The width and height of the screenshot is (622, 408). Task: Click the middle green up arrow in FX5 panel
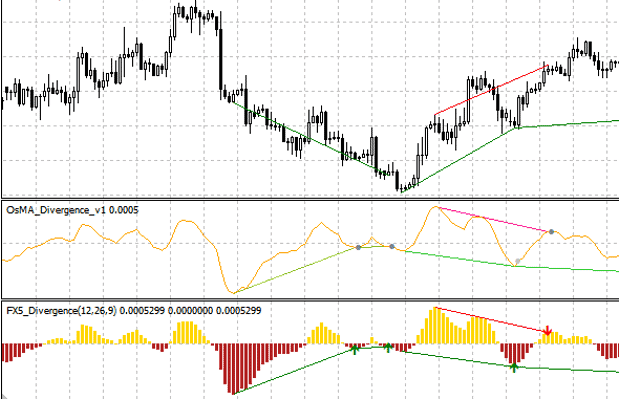click(x=388, y=348)
